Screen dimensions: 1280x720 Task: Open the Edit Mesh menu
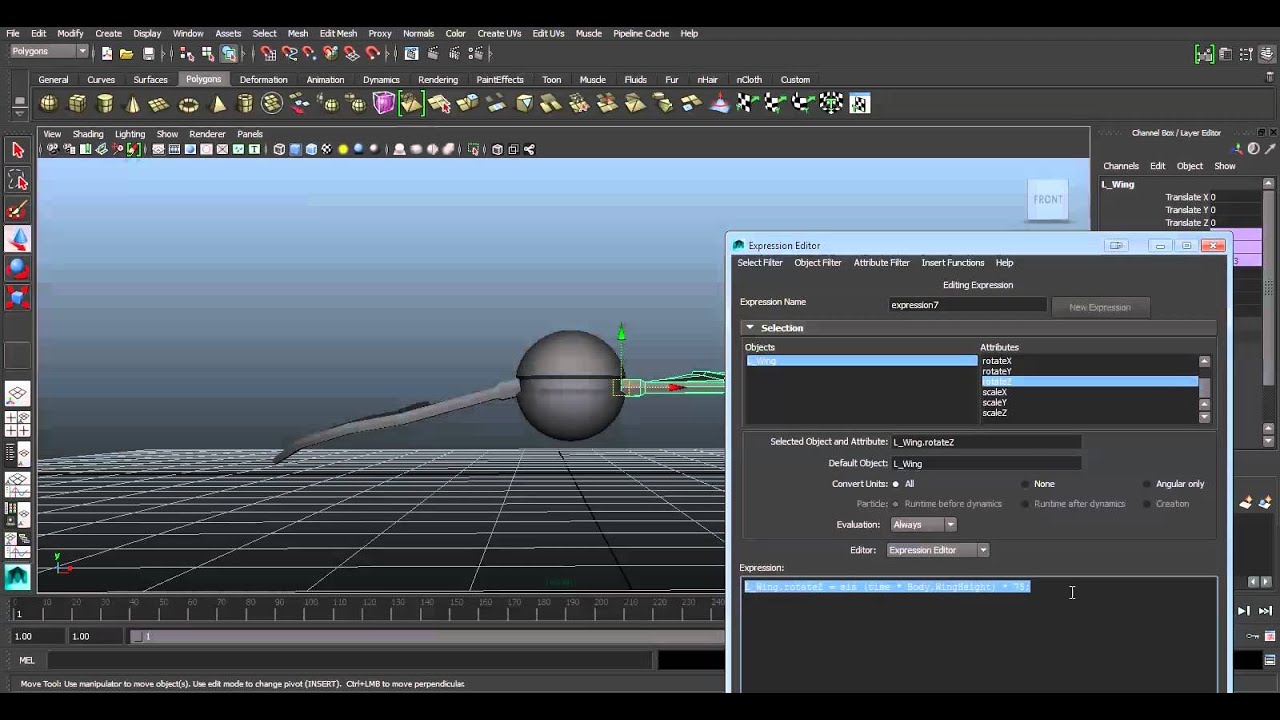(x=338, y=33)
